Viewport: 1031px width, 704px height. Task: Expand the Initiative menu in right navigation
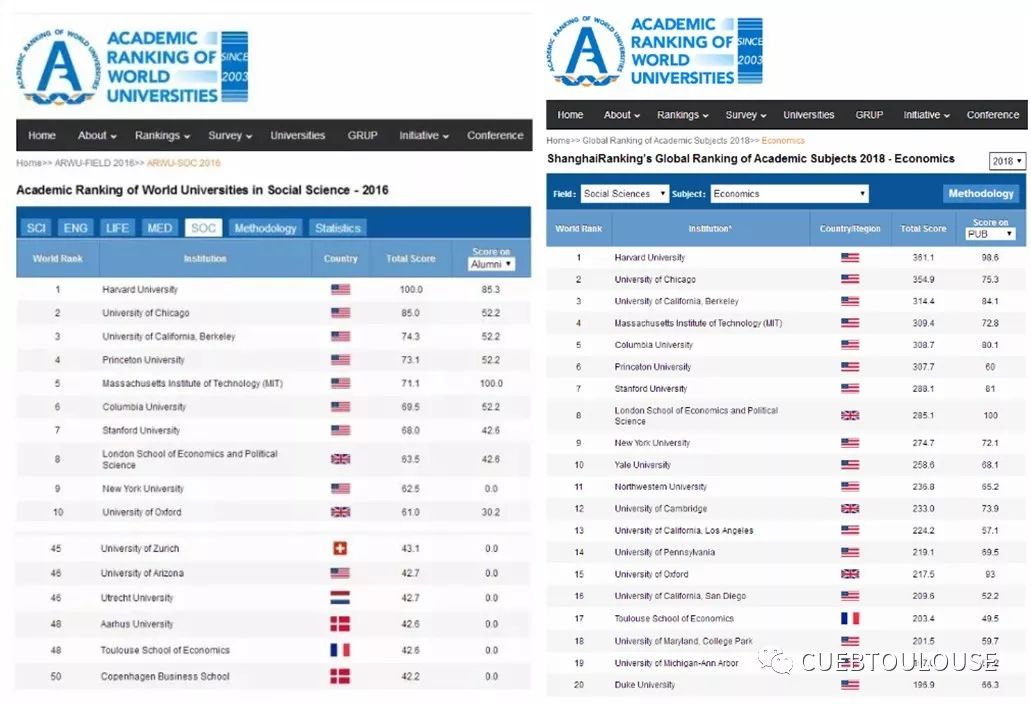click(x=926, y=115)
